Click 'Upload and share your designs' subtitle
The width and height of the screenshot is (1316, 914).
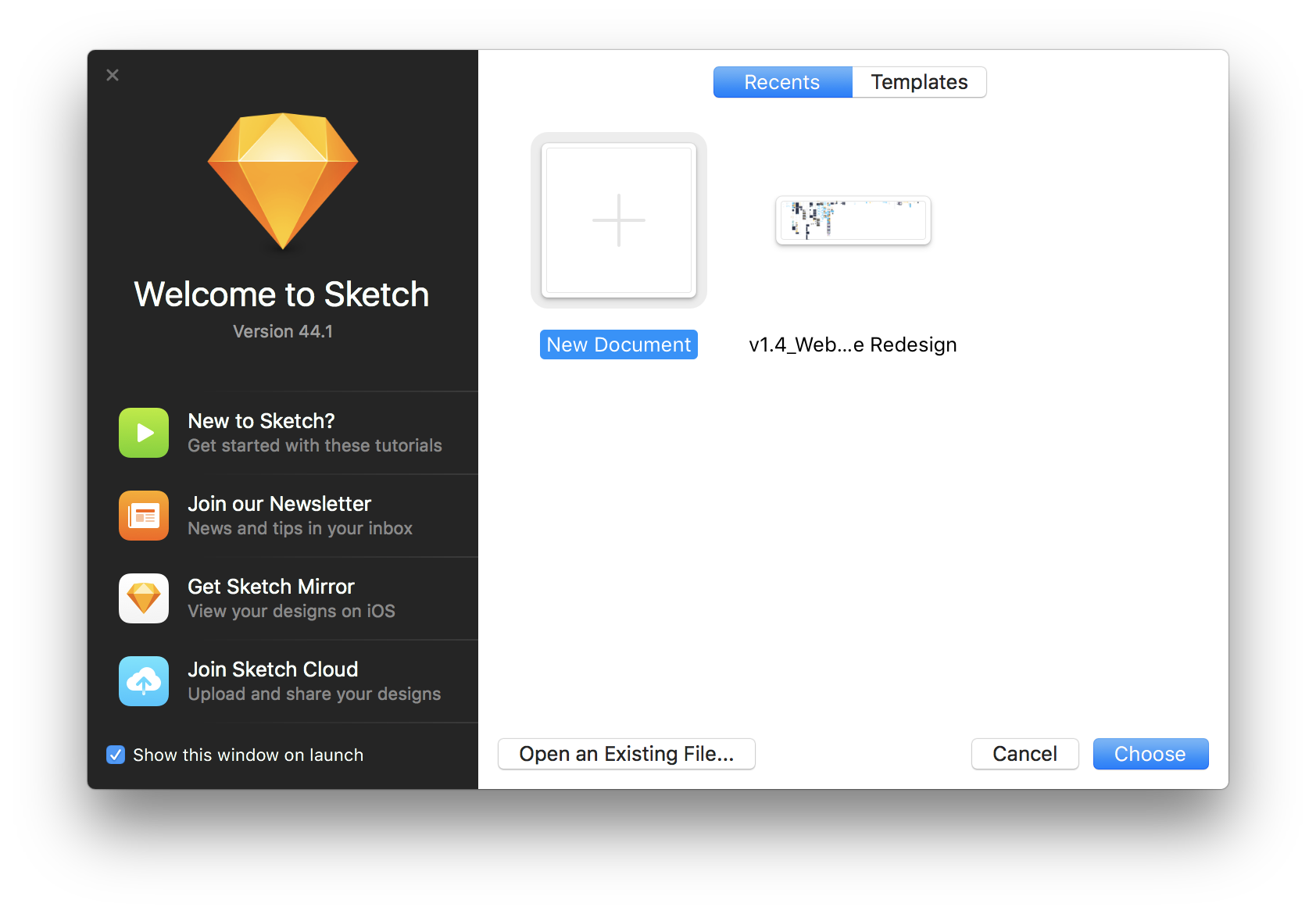314,694
